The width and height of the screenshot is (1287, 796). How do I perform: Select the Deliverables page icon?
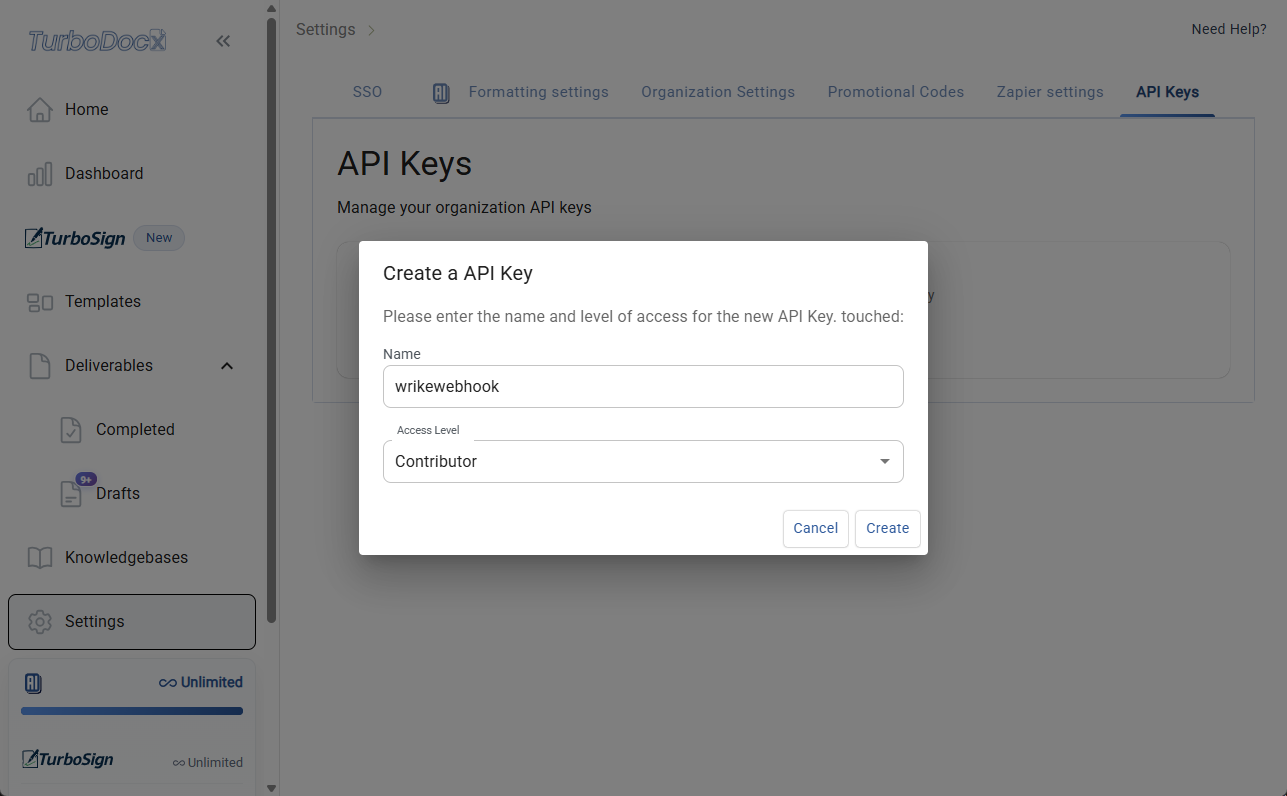tap(40, 365)
